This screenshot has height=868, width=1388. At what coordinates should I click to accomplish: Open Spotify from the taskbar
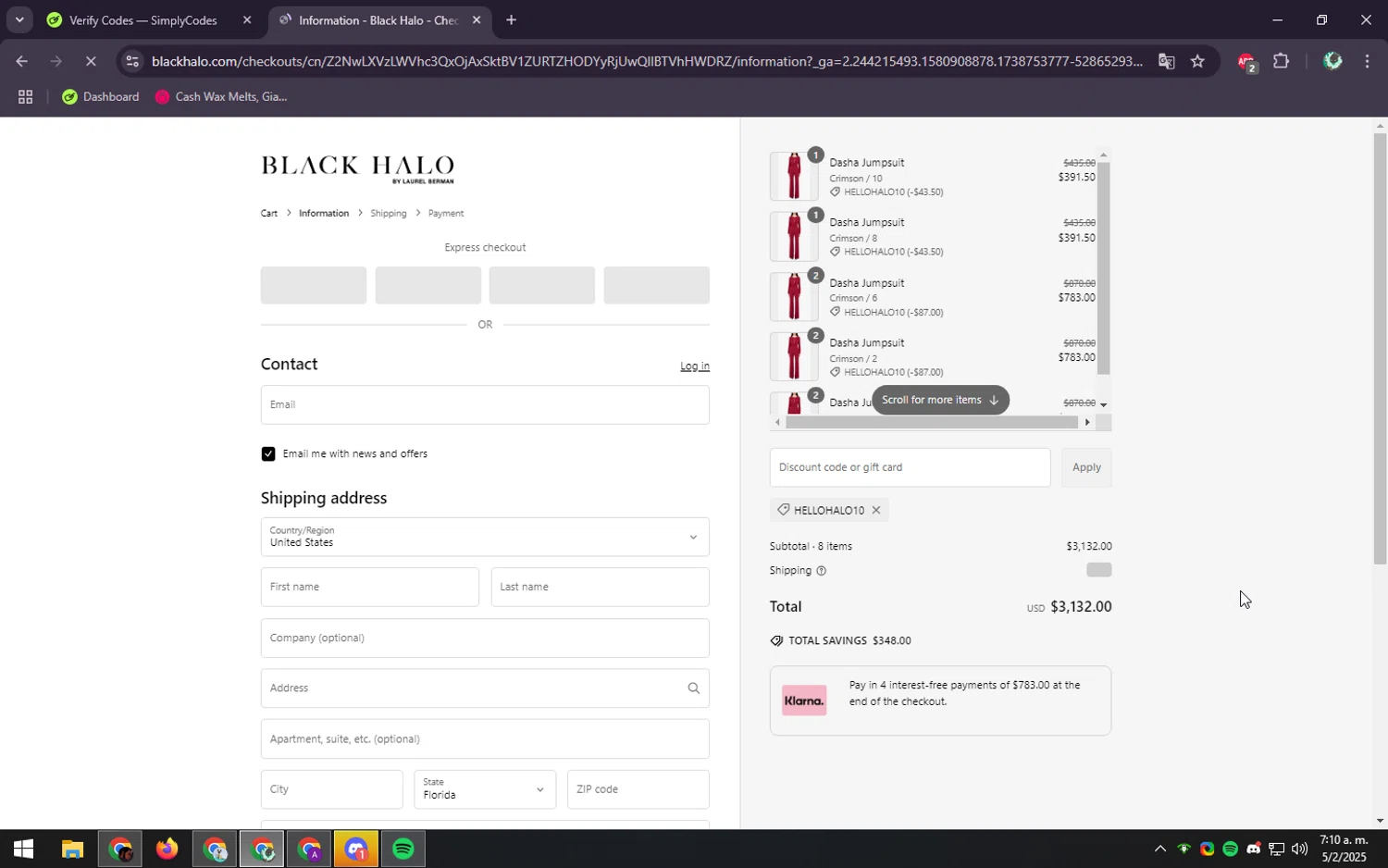[x=403, y=849]
